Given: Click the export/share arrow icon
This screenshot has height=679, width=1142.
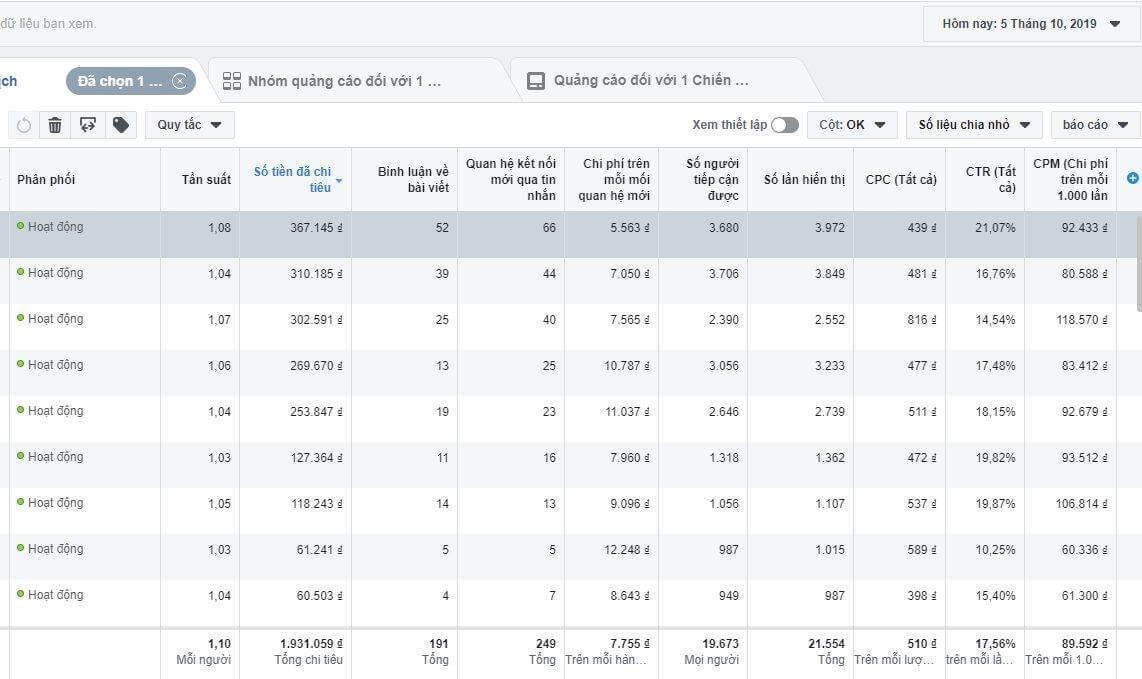Looking at the screenshot, I should pos(87,125).
